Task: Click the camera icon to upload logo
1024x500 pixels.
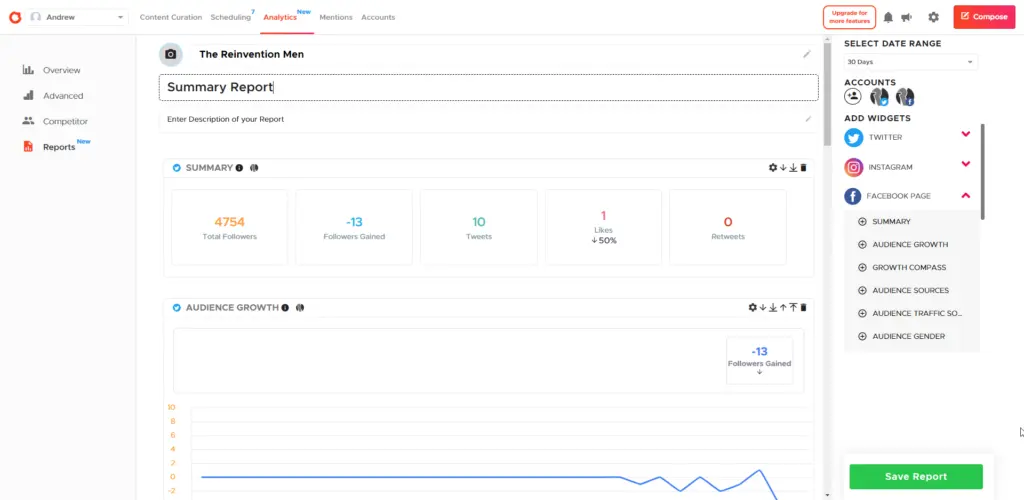Action: (171, 54)
